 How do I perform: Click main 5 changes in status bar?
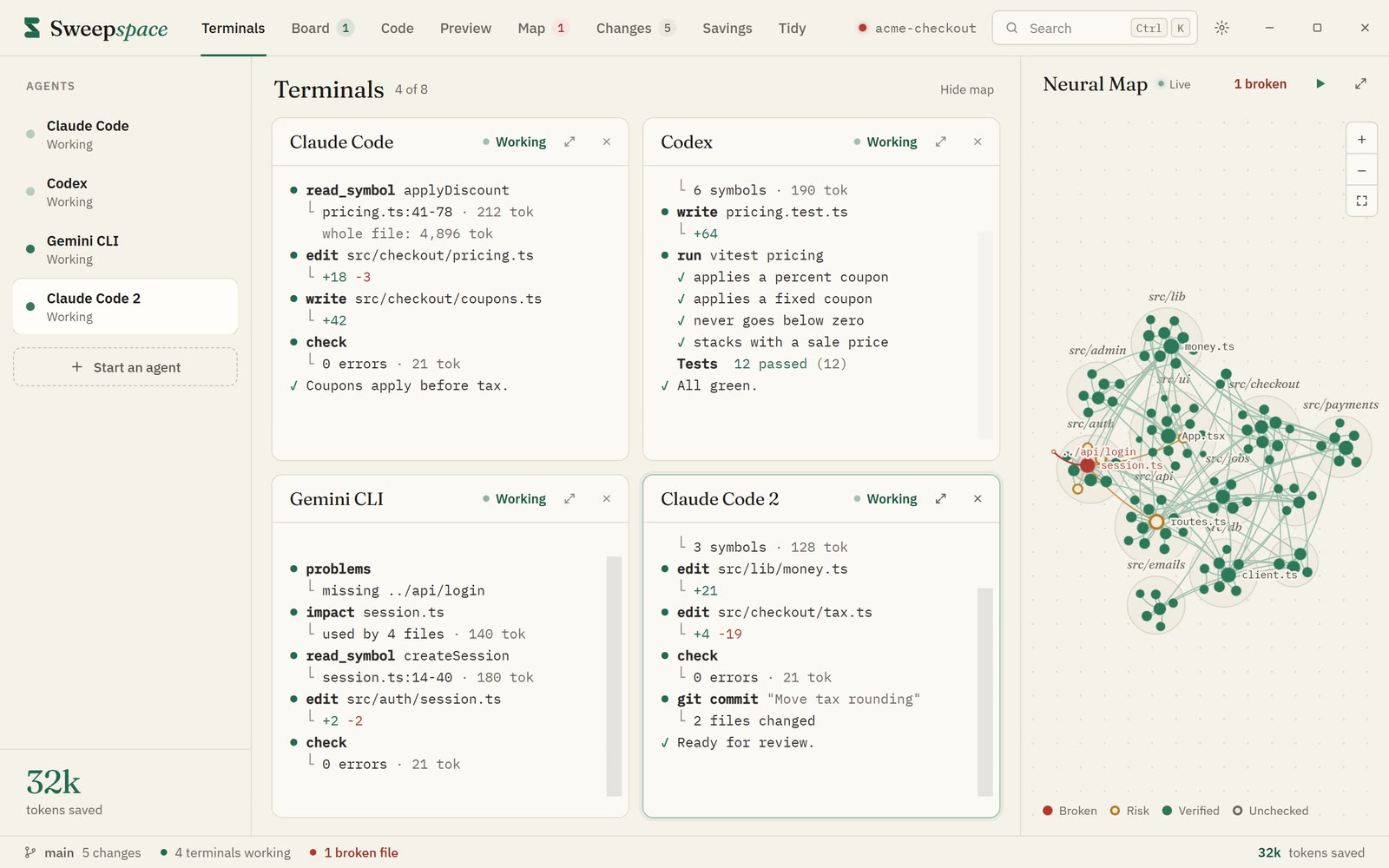point(82,852)
